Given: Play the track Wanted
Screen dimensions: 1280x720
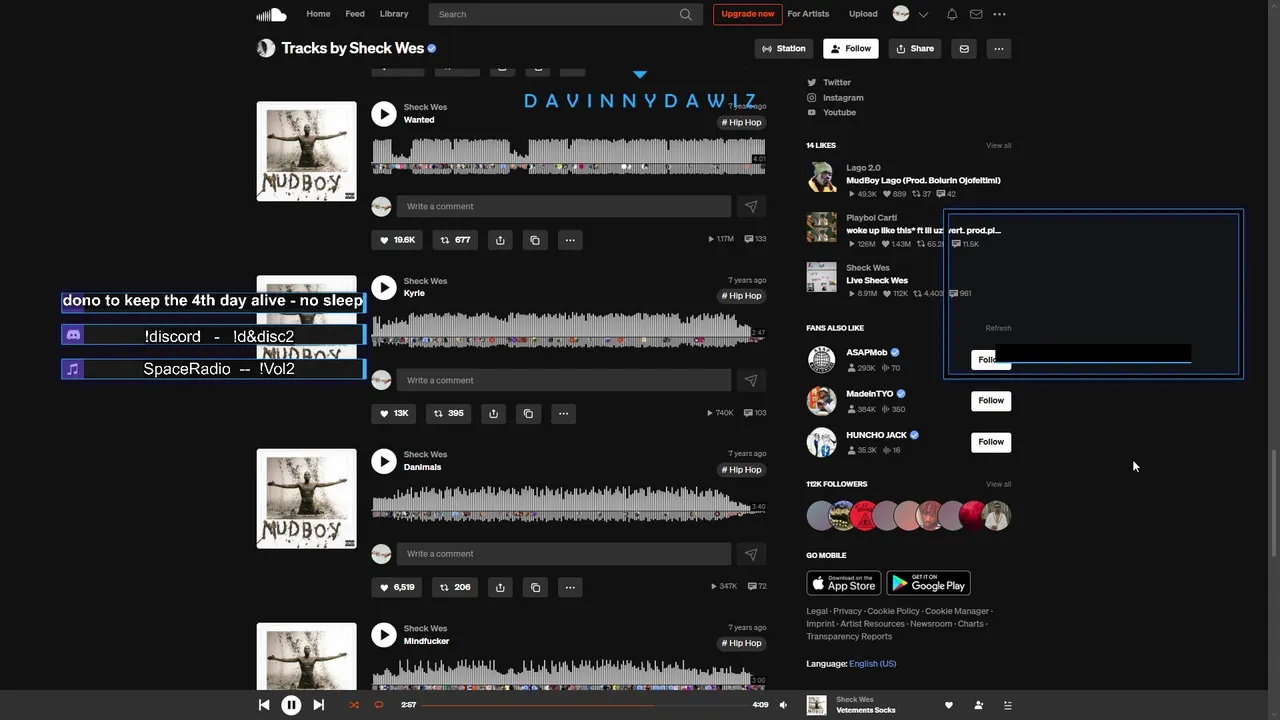Looking at the screenshot, I should (x=384, y=114).
